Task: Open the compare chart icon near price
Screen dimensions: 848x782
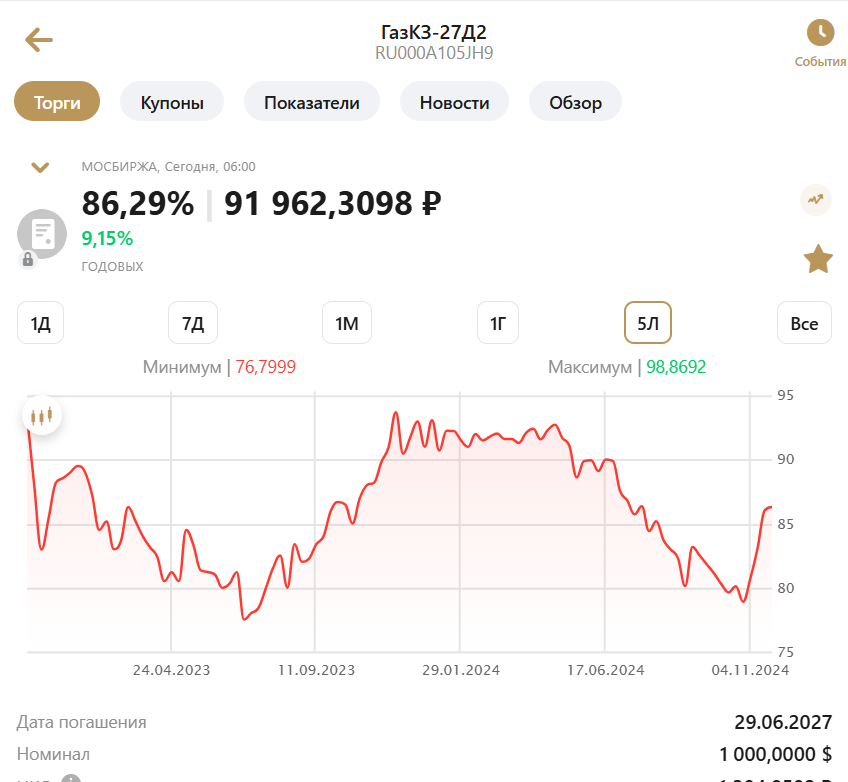Action: click(x=816, y=200)
